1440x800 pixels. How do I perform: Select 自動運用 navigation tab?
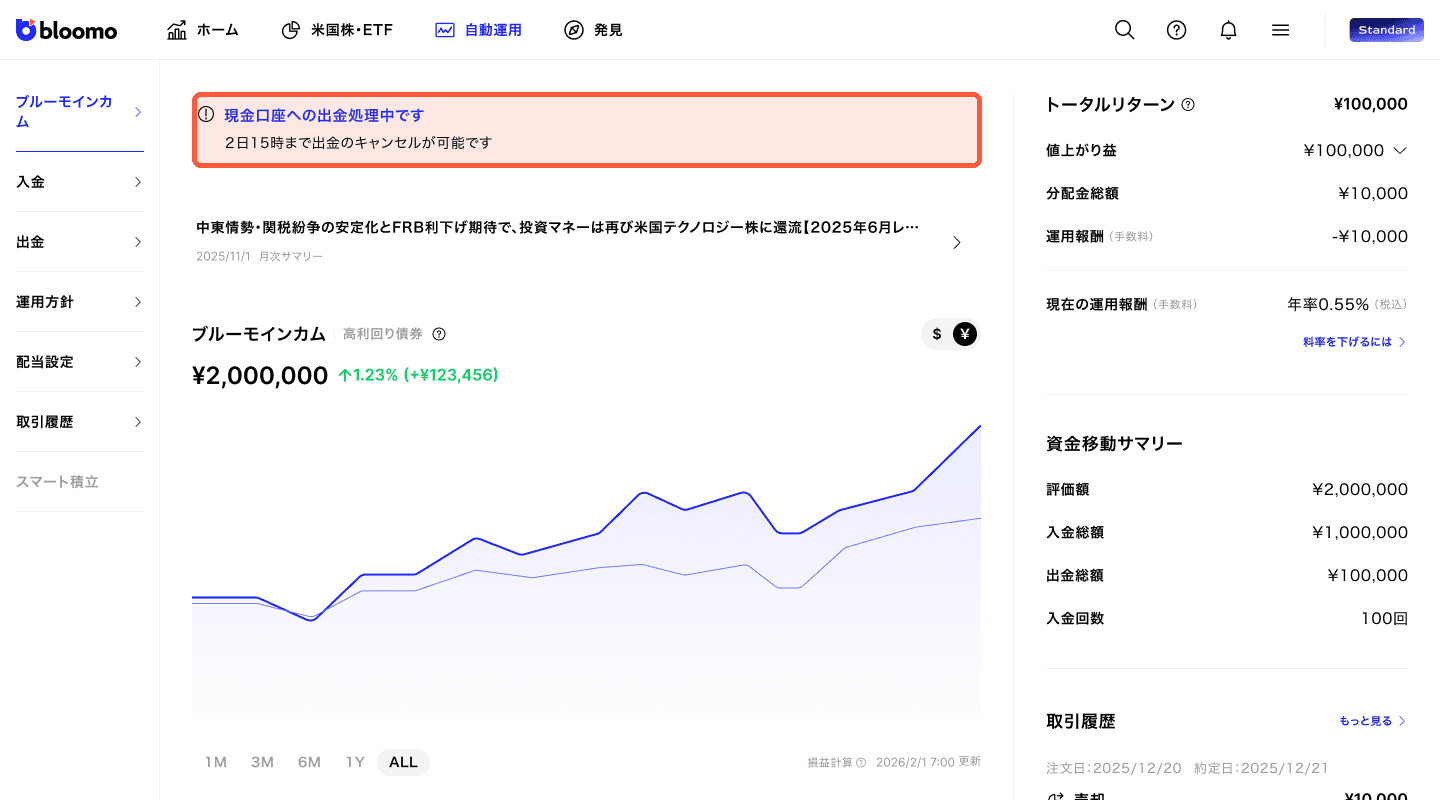coord(478,30)
